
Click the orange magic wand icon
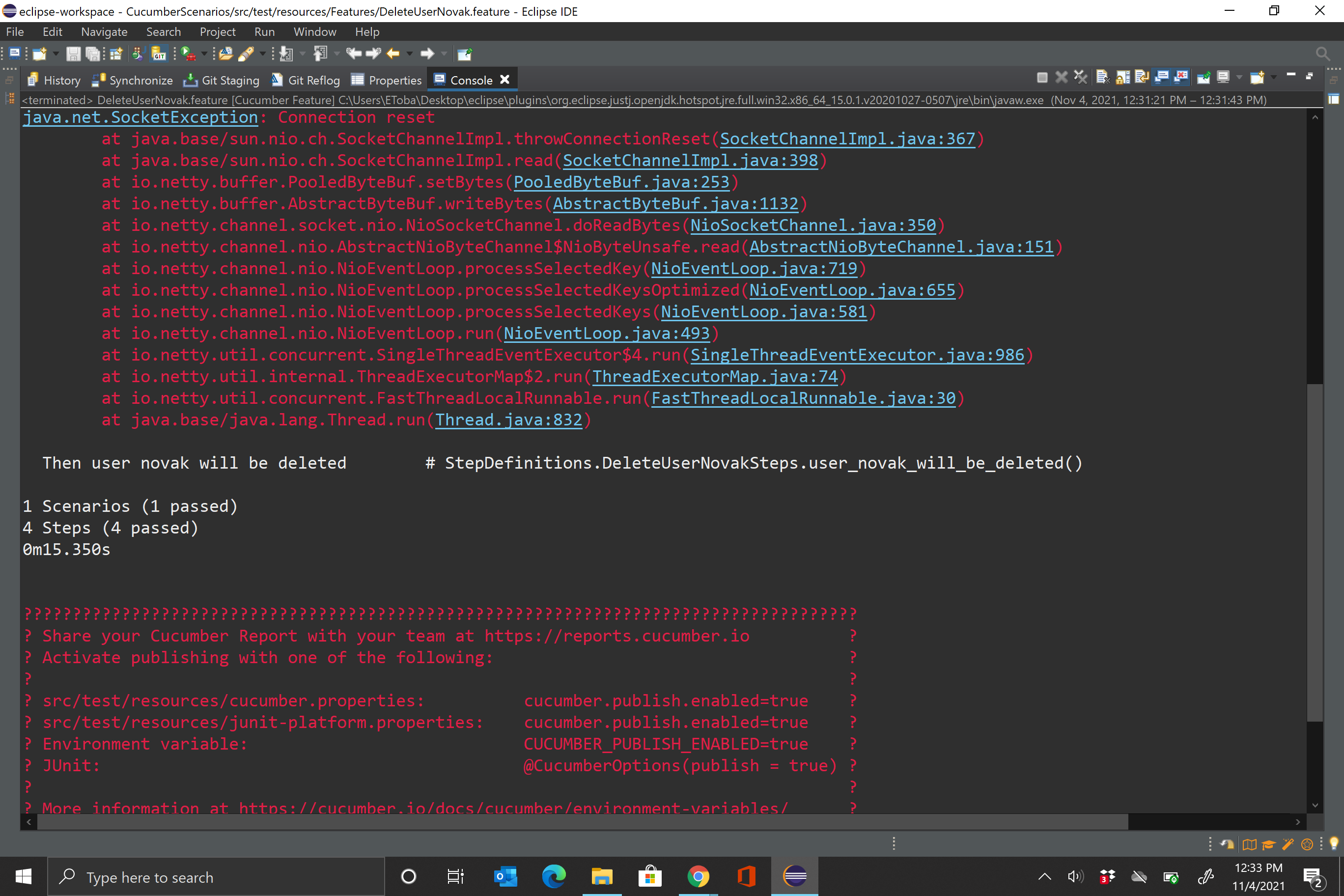(x=1288, y=844)
